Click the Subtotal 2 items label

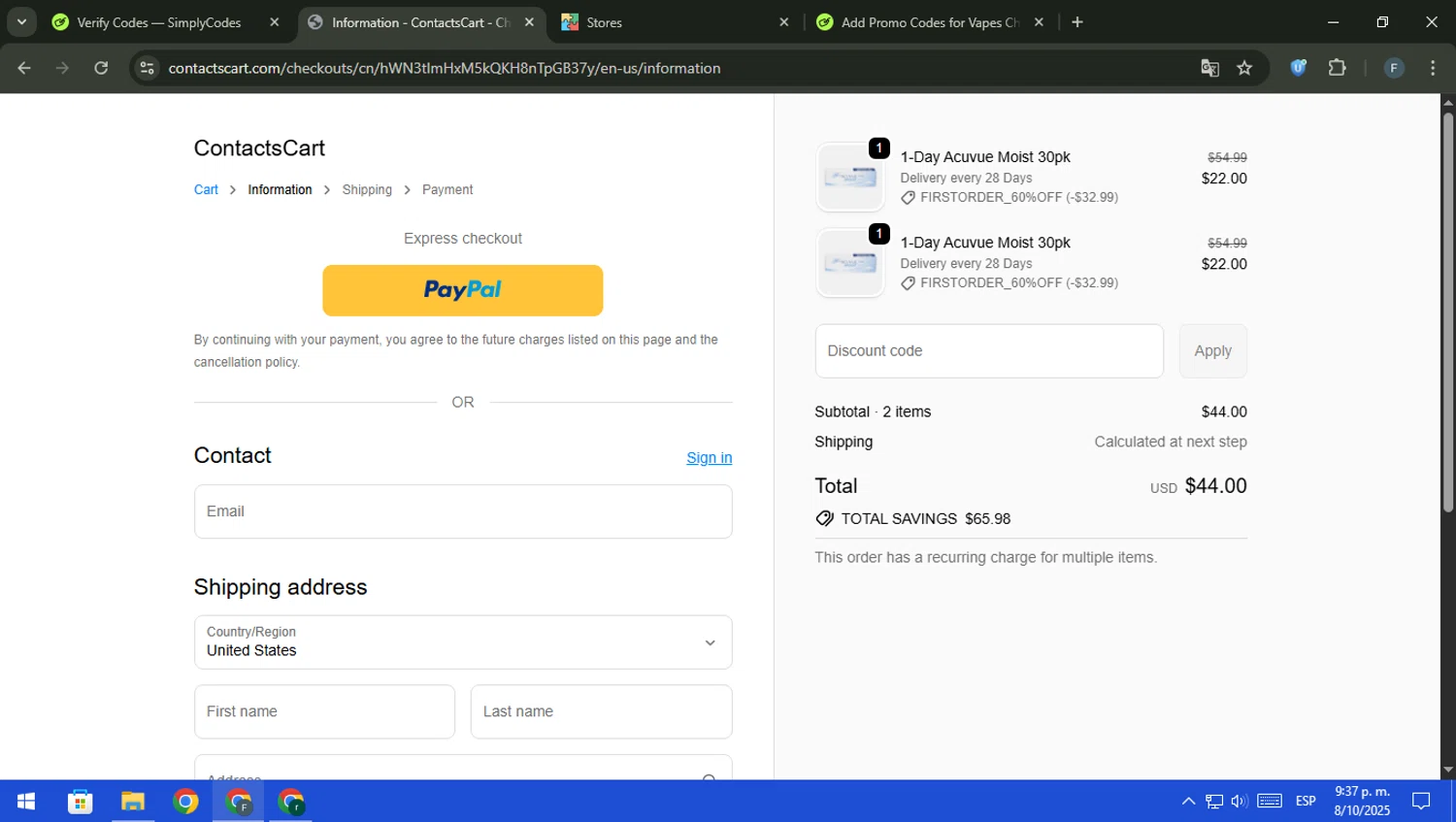click(x=873, y=411)
